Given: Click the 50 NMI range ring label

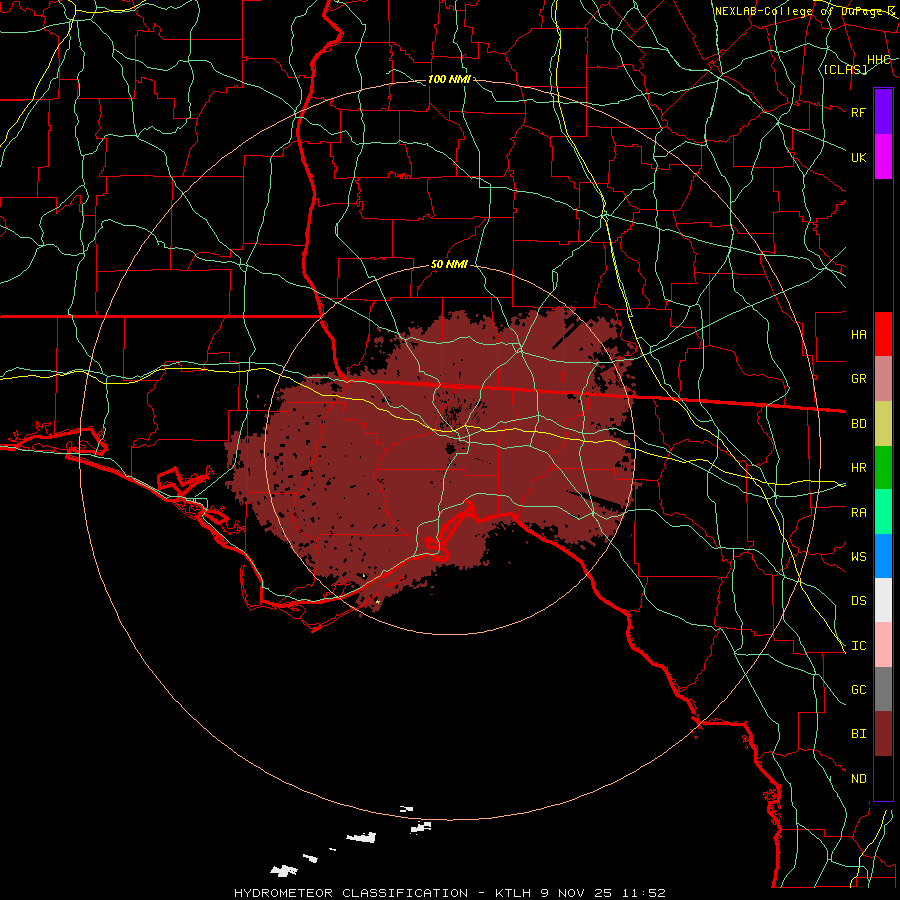Looking at the screenshot, I should (449, 264).
